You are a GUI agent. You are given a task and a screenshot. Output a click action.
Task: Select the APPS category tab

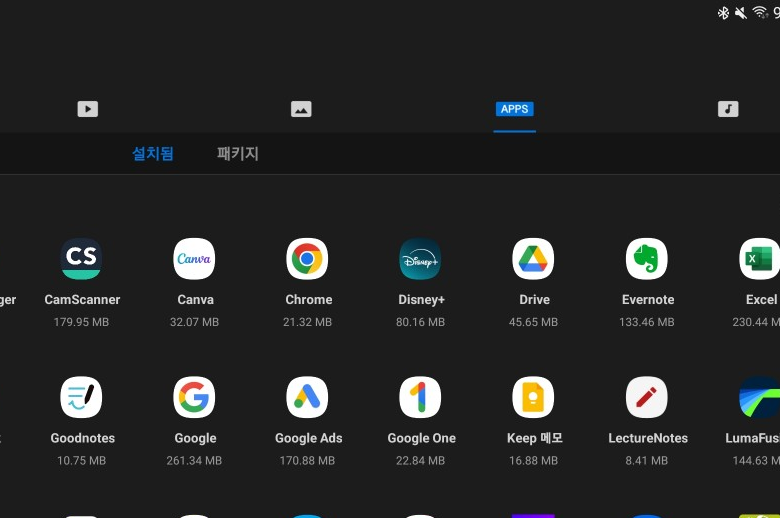tap(514, 109)
